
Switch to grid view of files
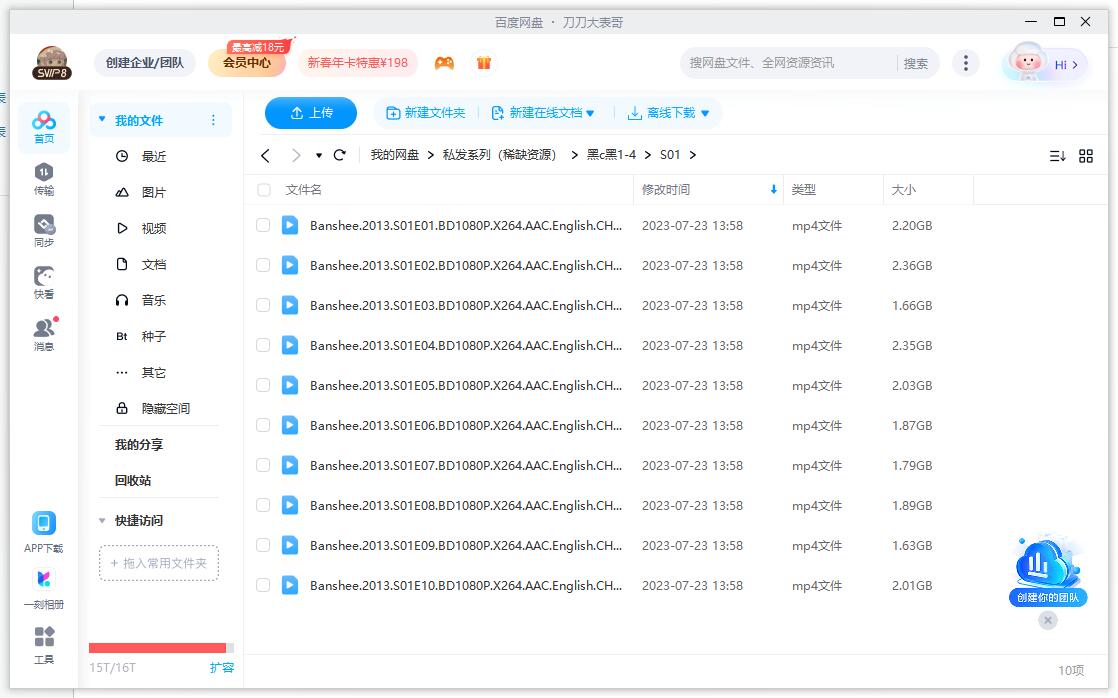click(x=1087, y=155)
